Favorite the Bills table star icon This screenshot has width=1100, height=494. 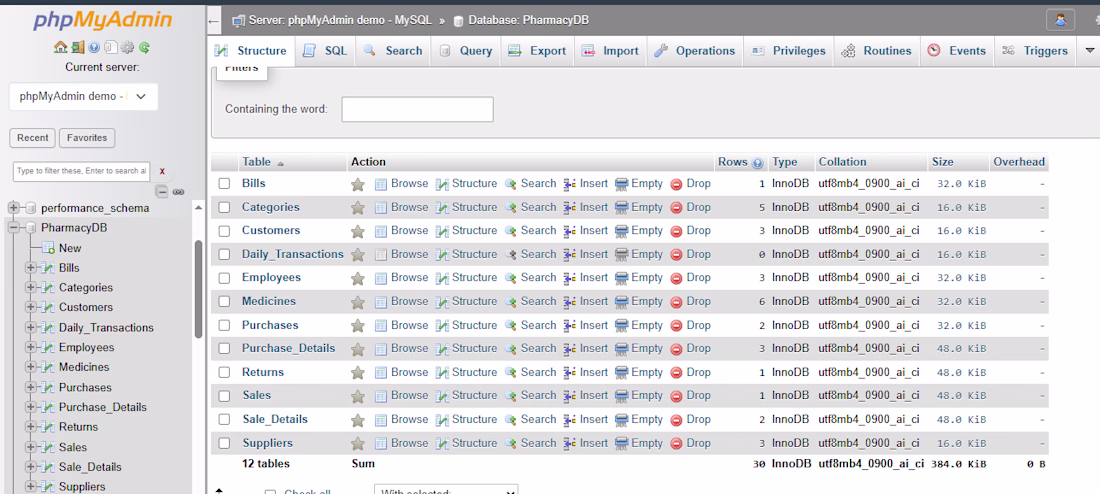358,185
